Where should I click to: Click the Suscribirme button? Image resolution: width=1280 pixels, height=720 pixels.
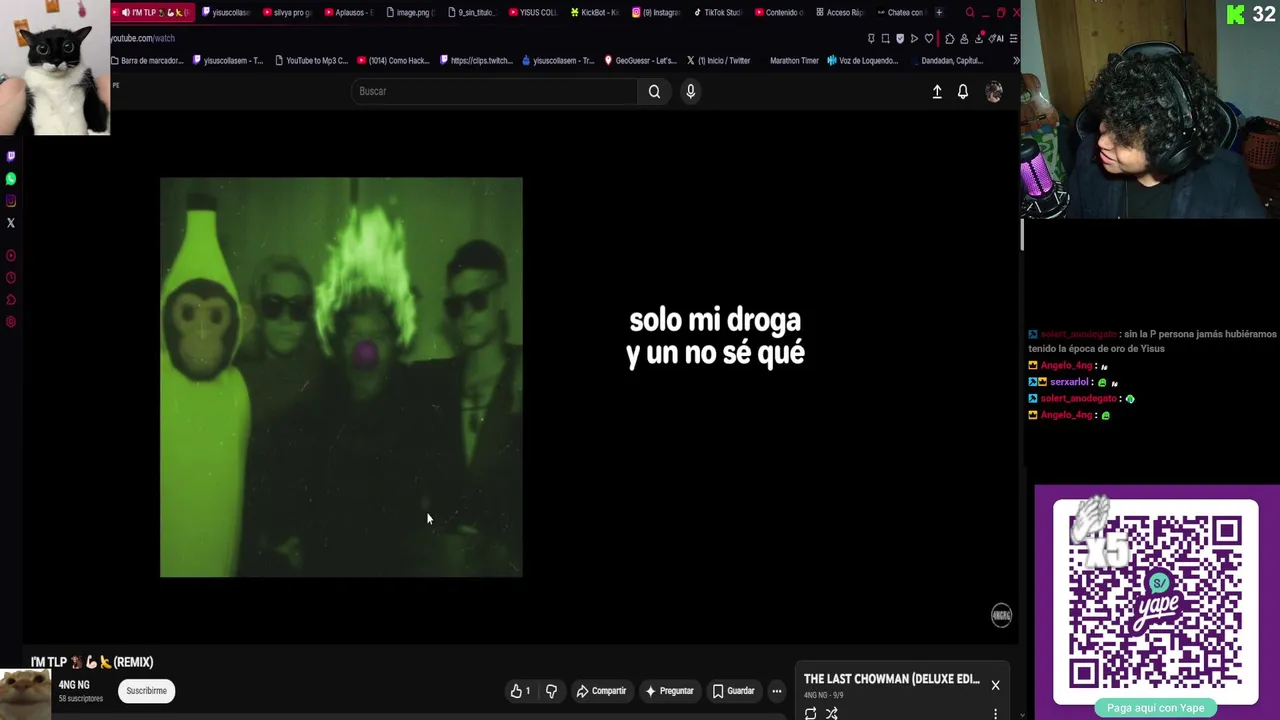(x=146, y=691)
